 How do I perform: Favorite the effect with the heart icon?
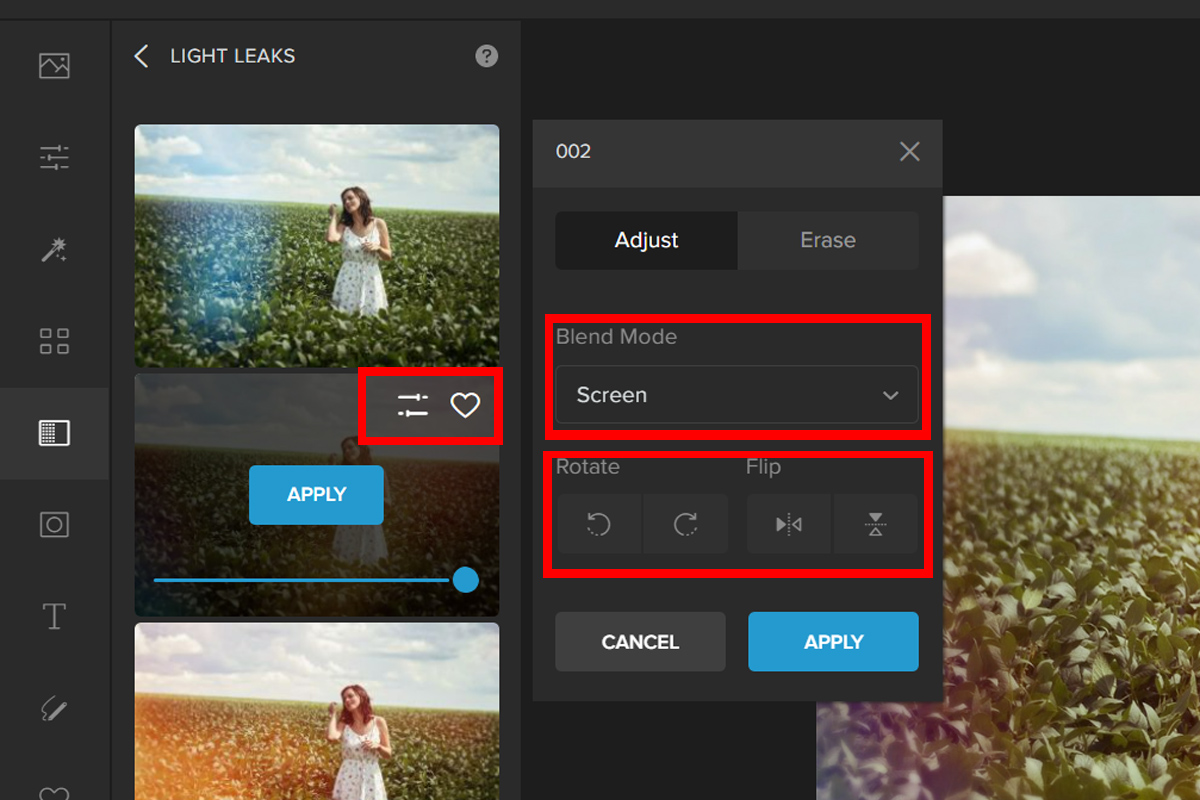pos(465,405)
